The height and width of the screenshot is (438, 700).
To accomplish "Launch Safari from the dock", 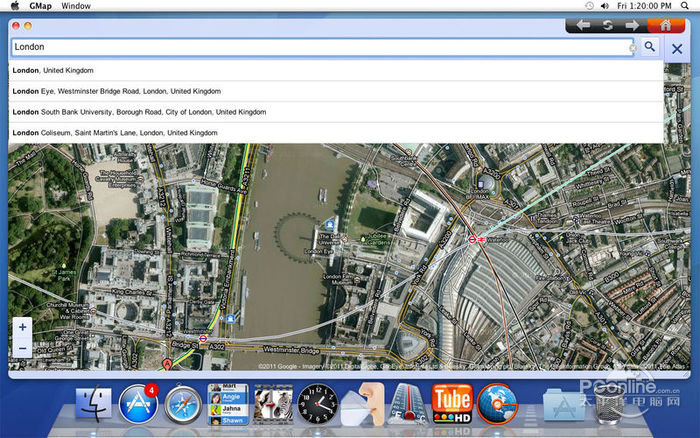I will click(183, 405).
